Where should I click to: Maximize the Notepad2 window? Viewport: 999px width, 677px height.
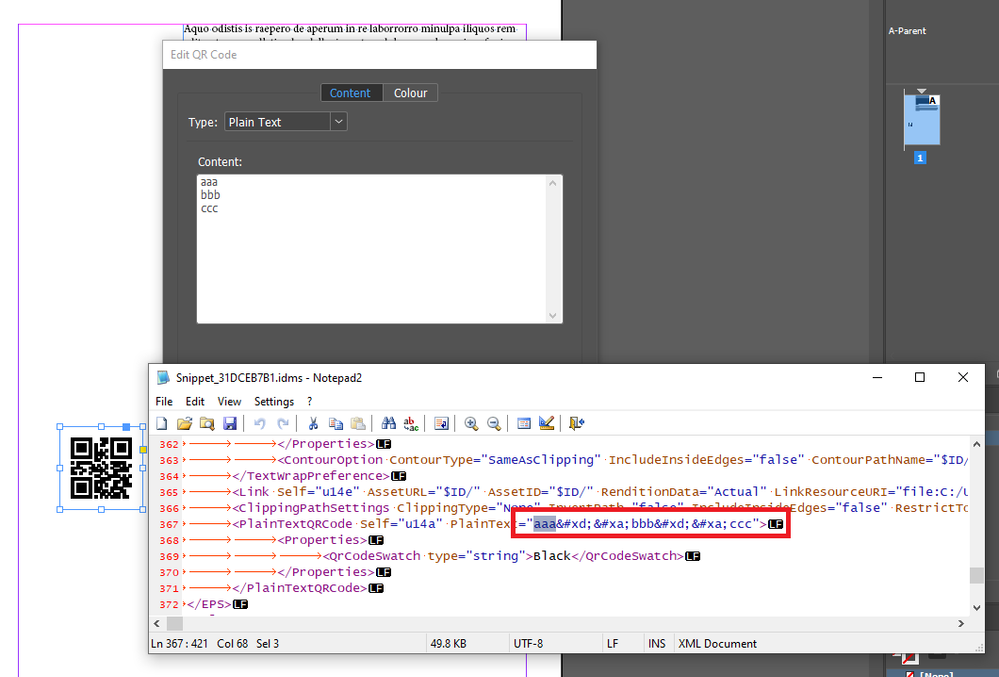(x=919, y=378)
